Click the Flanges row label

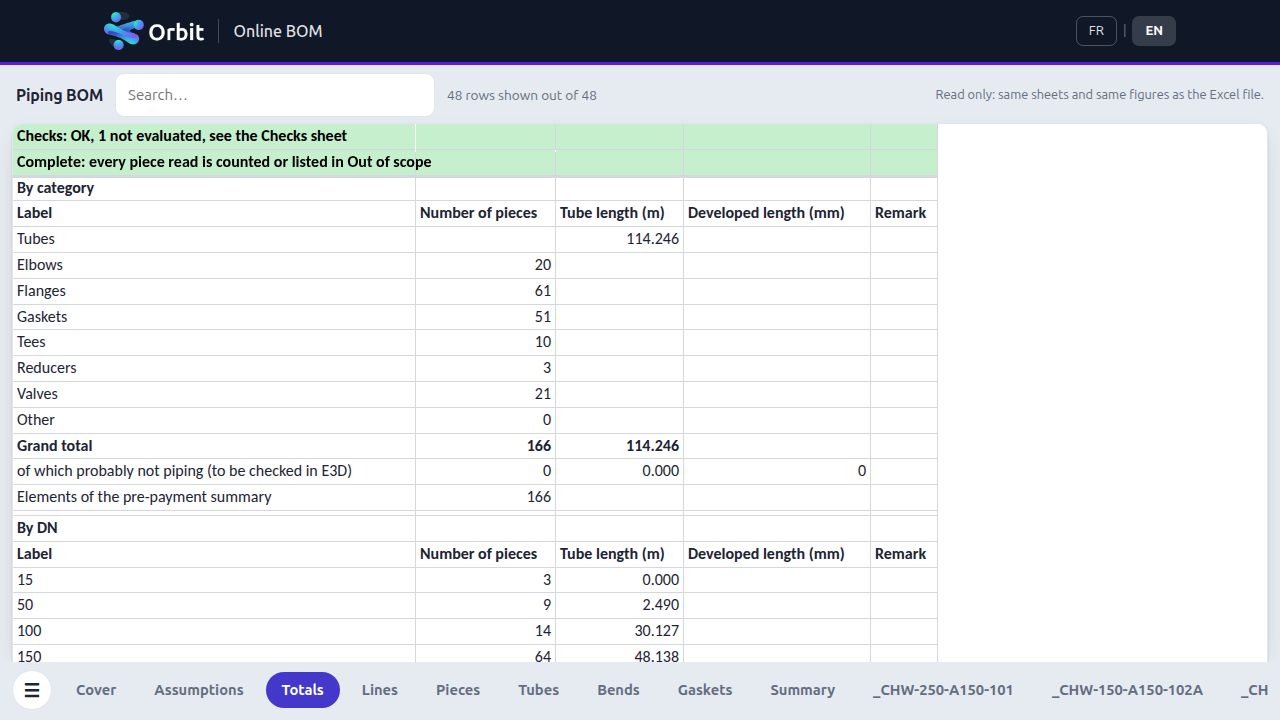click(41, 291)
